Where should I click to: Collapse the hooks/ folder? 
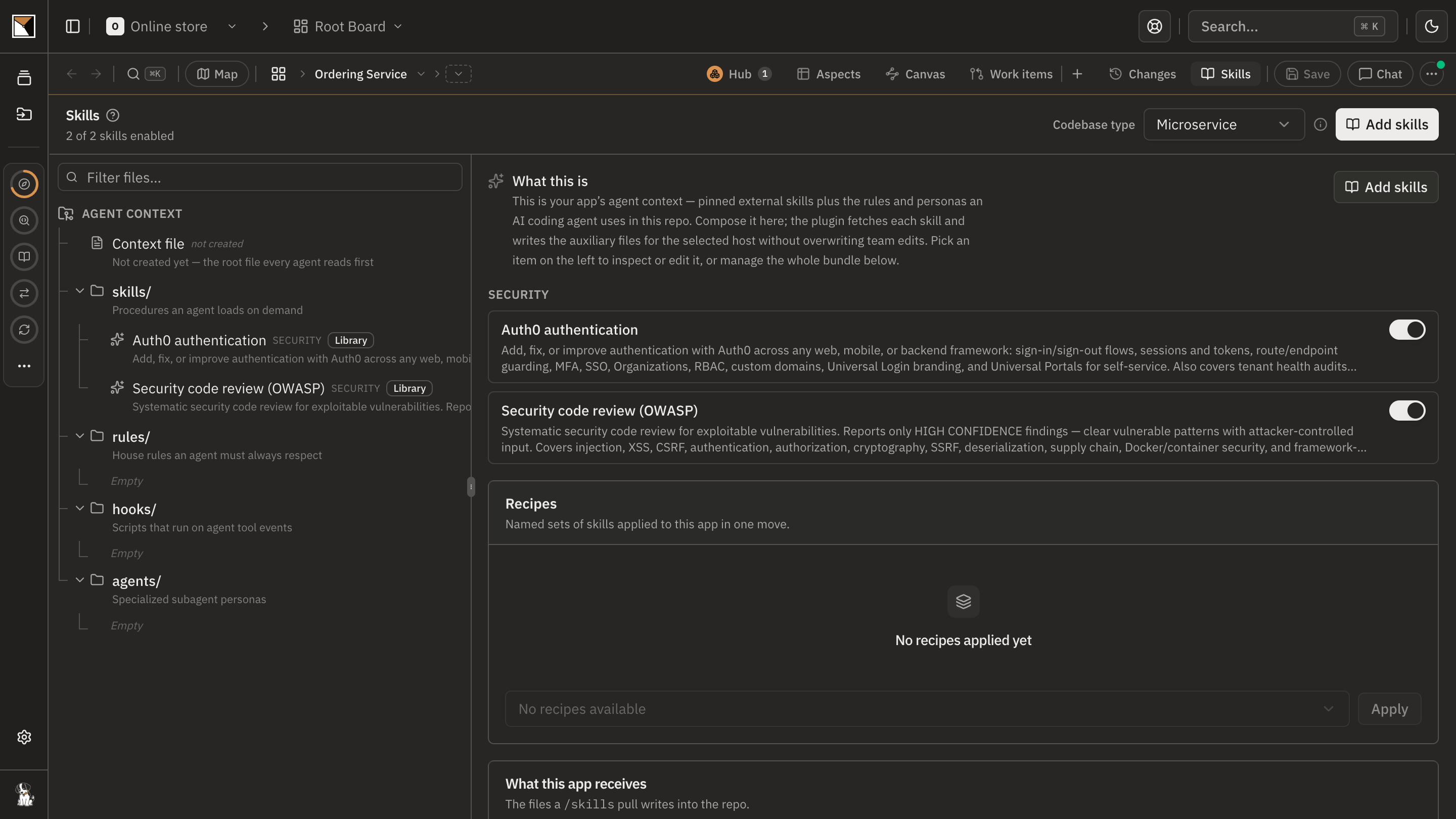pyautogui.click(x=80, y=508)
